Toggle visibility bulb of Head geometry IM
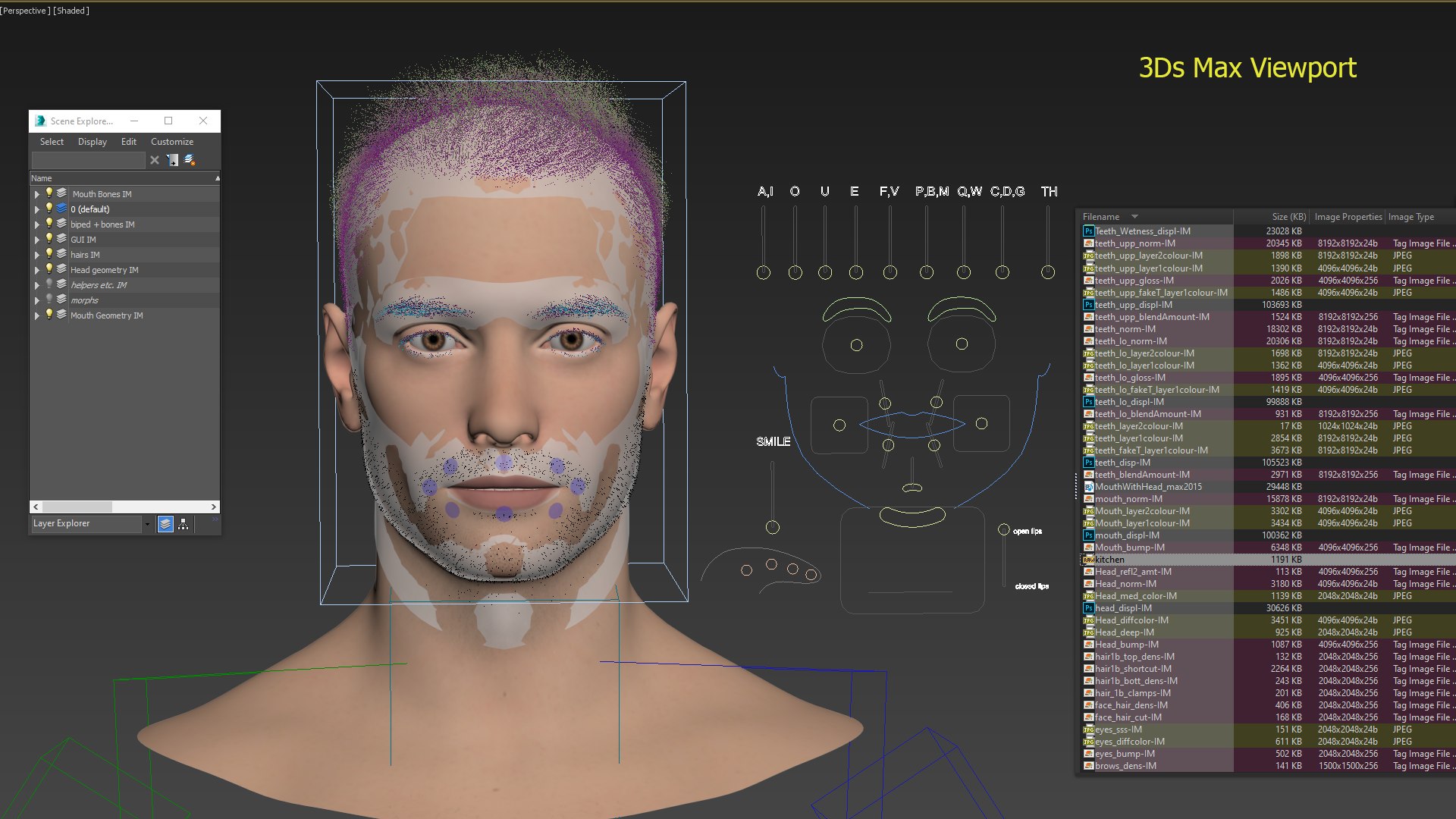The width and height of the screenshot is (1456, 819). tap(49, 269)
